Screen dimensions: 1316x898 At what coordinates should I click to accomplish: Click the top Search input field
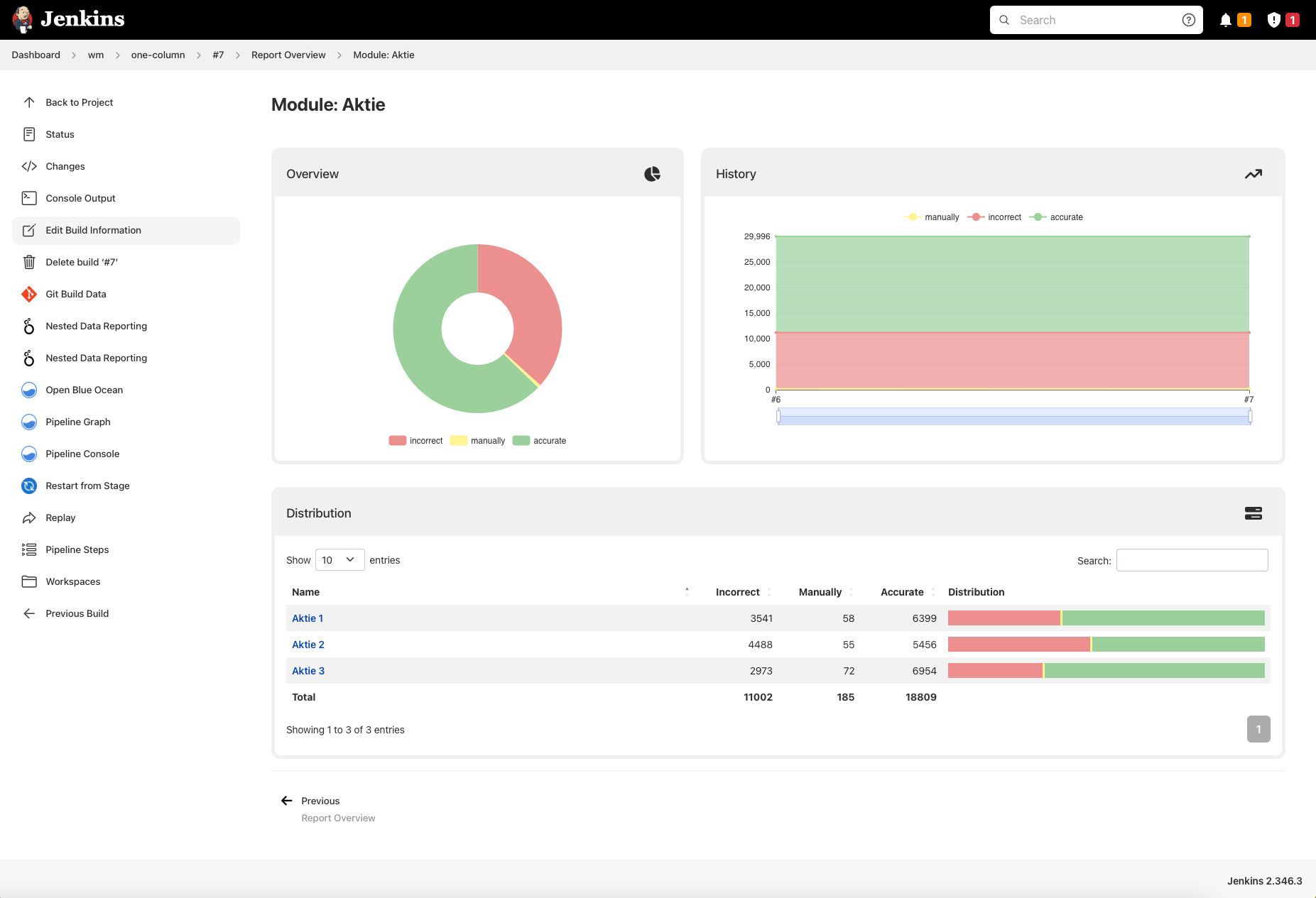(x=1096, y=20)
